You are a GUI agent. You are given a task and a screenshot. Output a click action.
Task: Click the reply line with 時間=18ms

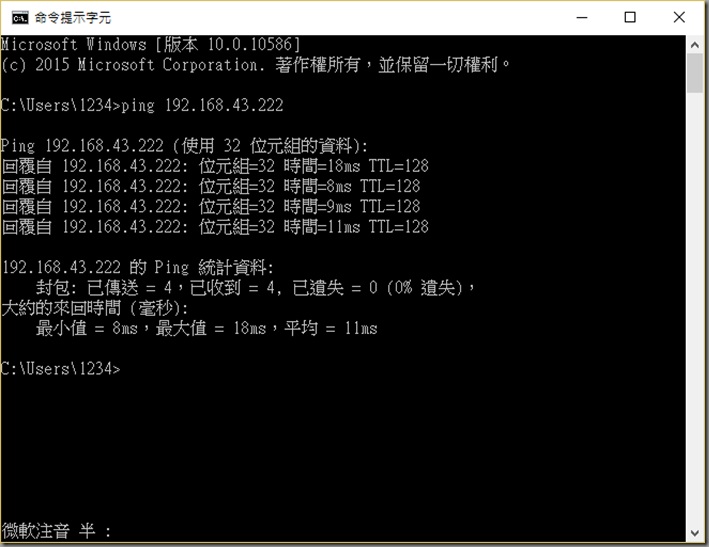215,166
